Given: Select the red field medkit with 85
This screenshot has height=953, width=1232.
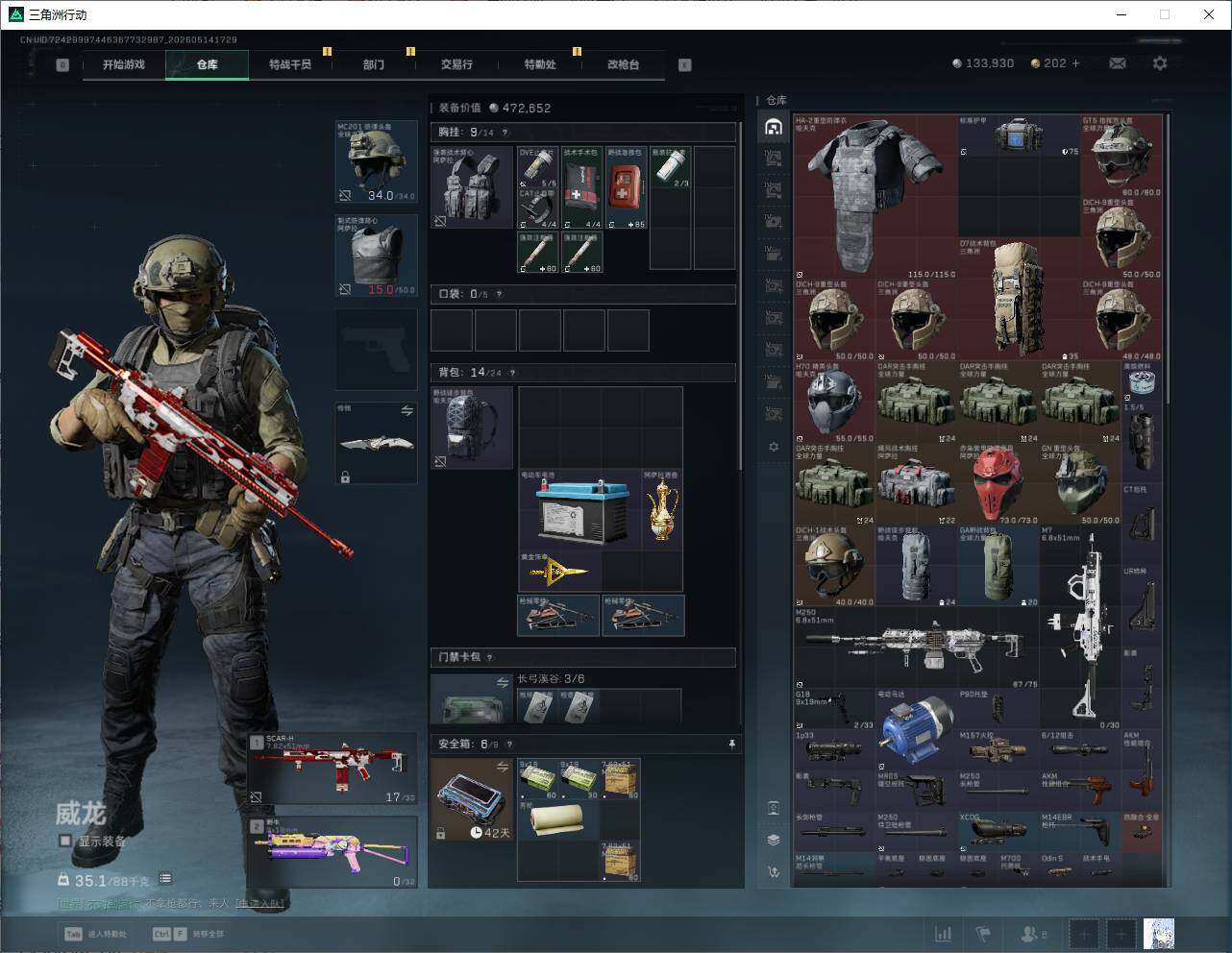Looking at the screenshot, I should pyautogui.click(x=626, y=187).
